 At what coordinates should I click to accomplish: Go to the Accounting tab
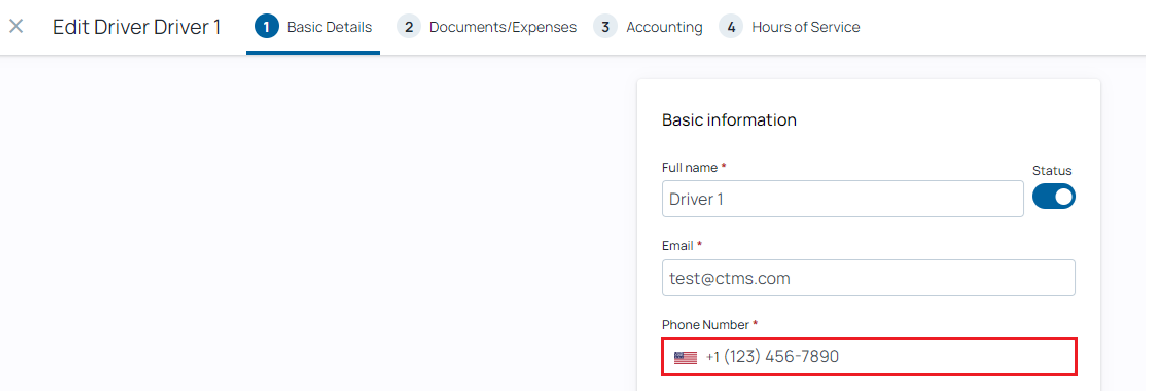[648, 27]
